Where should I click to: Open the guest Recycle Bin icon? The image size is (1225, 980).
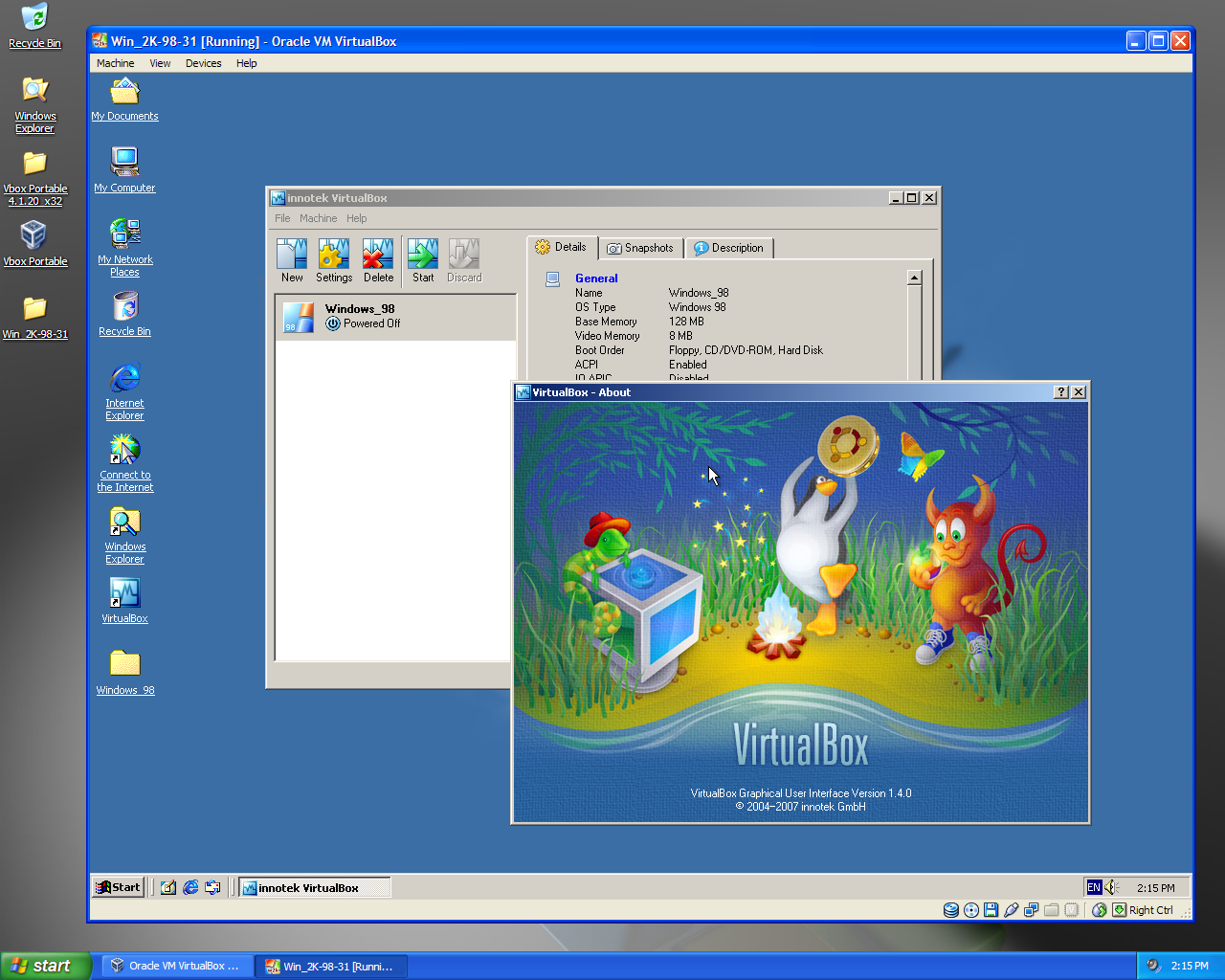[124, 314]
